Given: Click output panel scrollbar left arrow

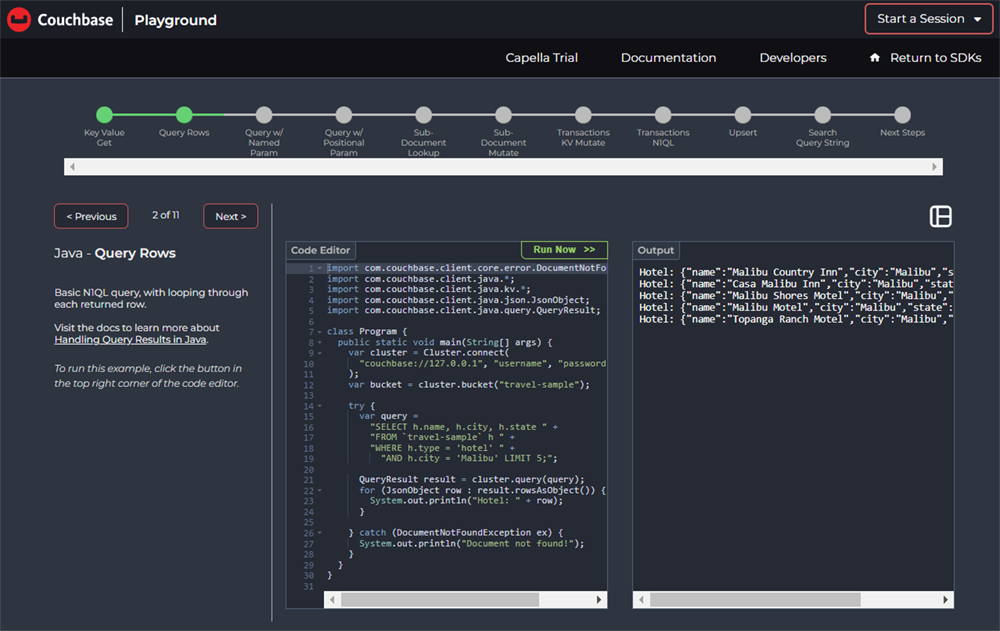Looking at the screenshot, I should click(641, 600).
